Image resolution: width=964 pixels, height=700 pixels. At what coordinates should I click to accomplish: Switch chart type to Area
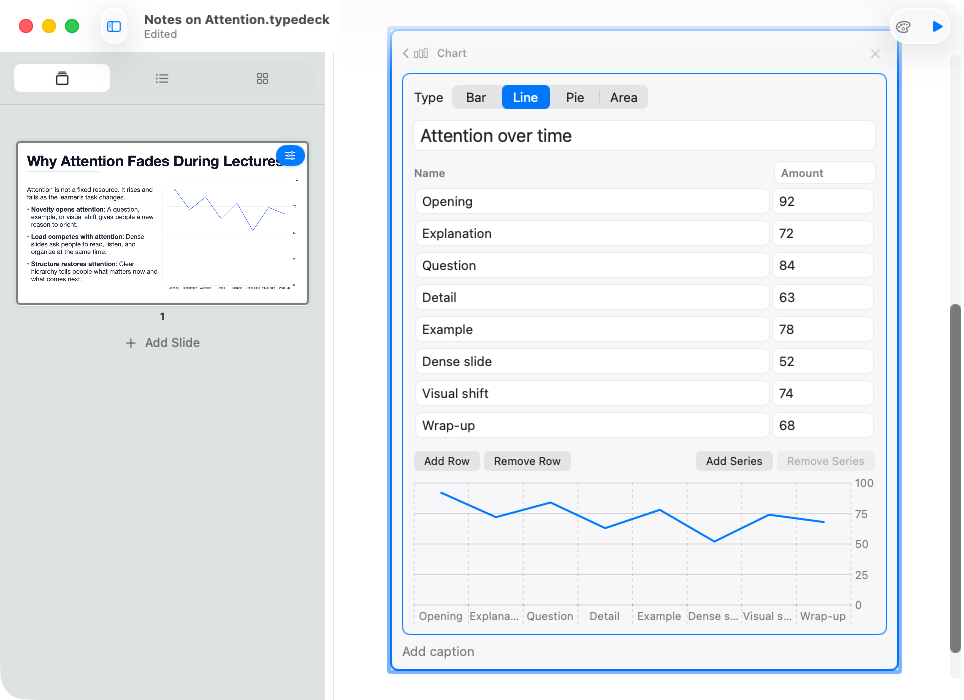pyautogui.click(x=623, y=97)
